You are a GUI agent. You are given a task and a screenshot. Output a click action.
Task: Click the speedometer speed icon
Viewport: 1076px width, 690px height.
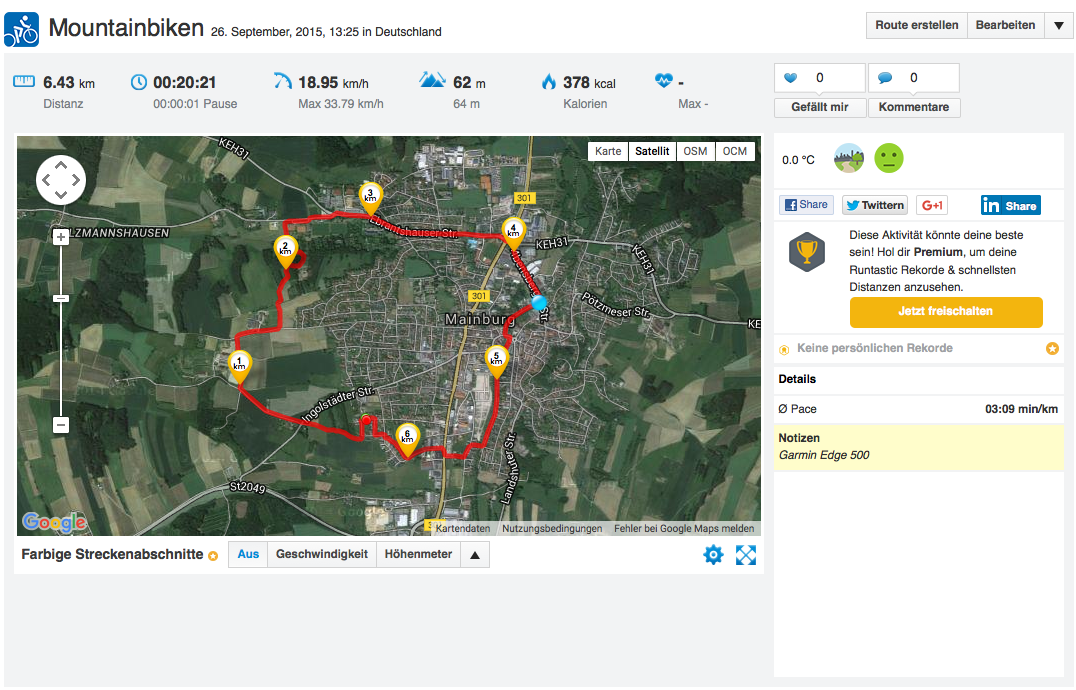click(x=283, y=81)
